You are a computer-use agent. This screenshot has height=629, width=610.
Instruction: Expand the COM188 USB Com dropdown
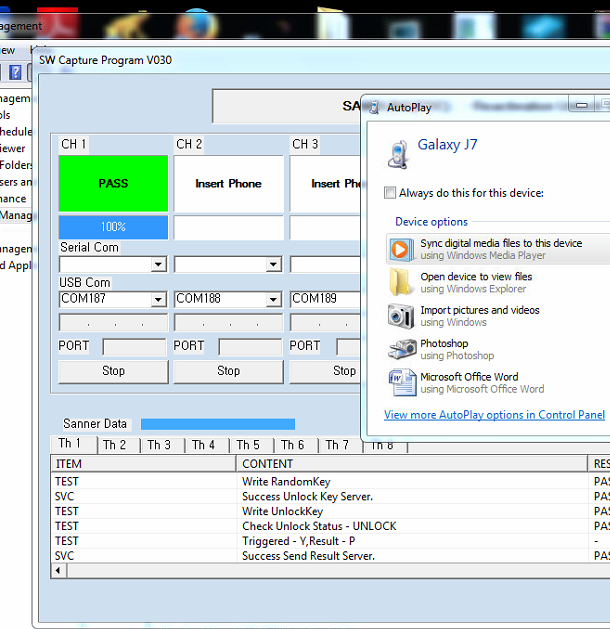click(x=273, y=300)
